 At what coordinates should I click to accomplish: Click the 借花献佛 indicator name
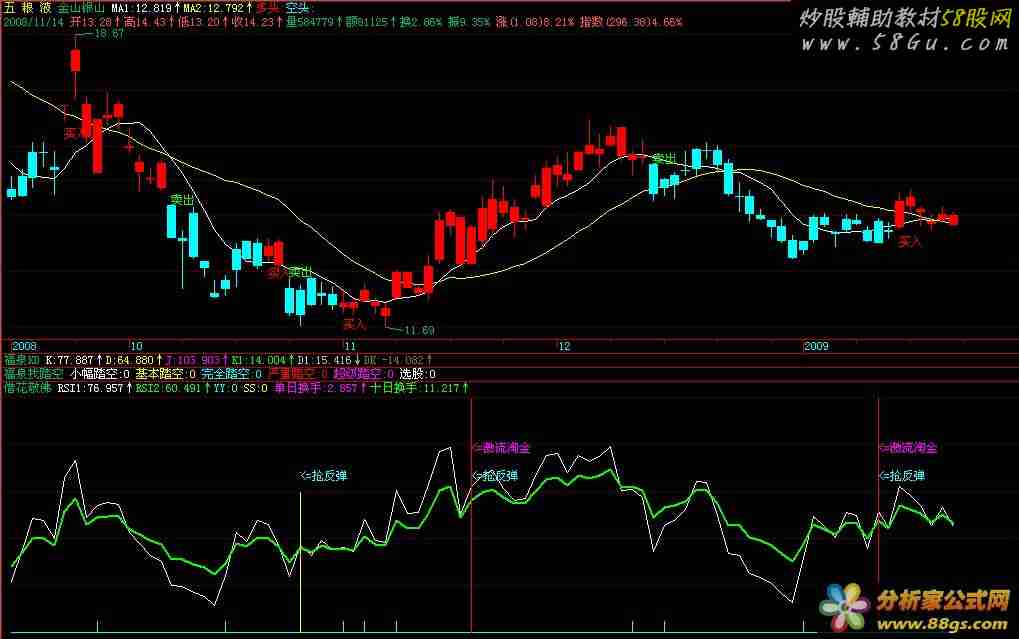click(x=27, y=388)
